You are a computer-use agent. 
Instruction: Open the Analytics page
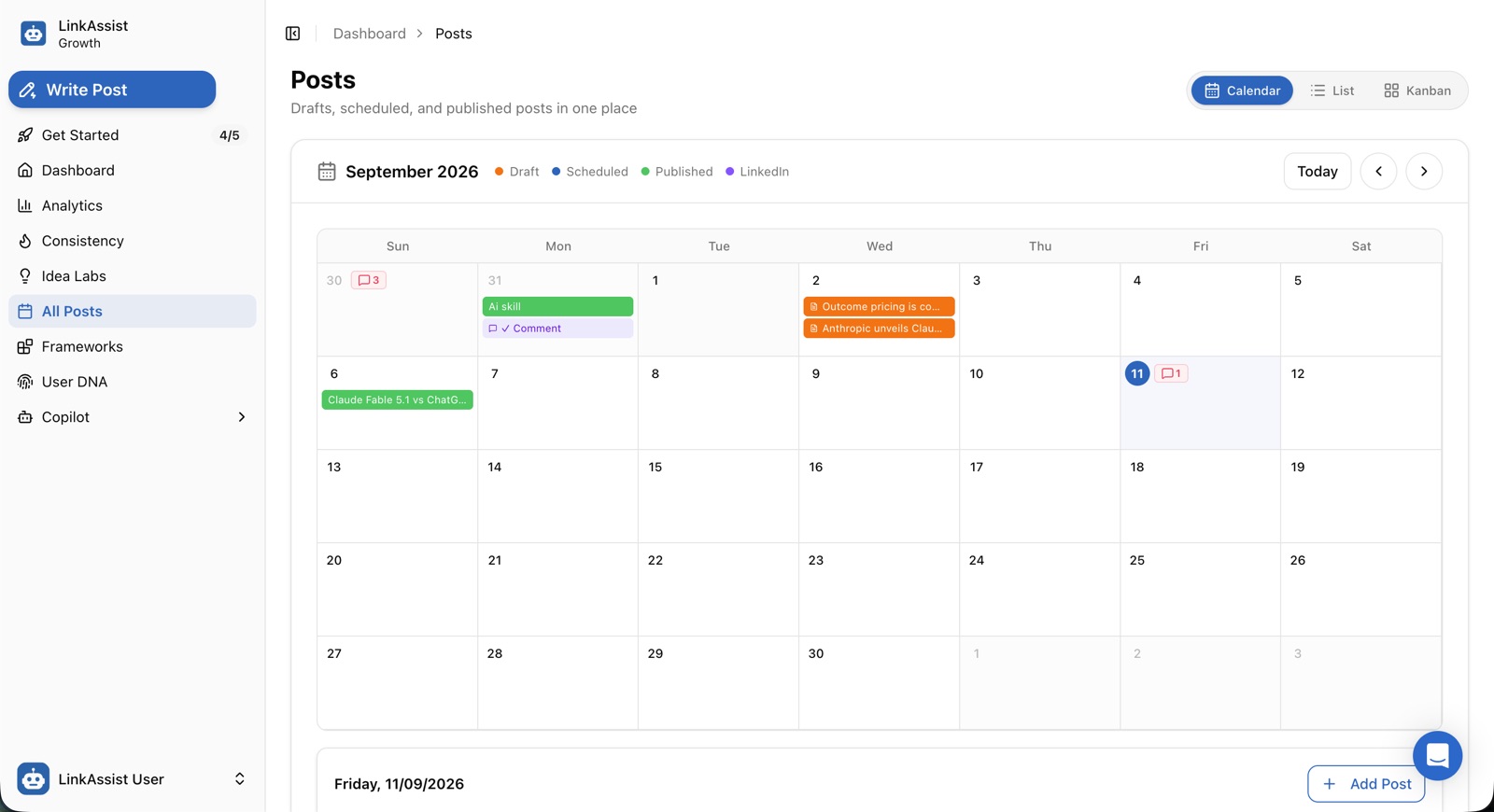(x=133, y=205)
